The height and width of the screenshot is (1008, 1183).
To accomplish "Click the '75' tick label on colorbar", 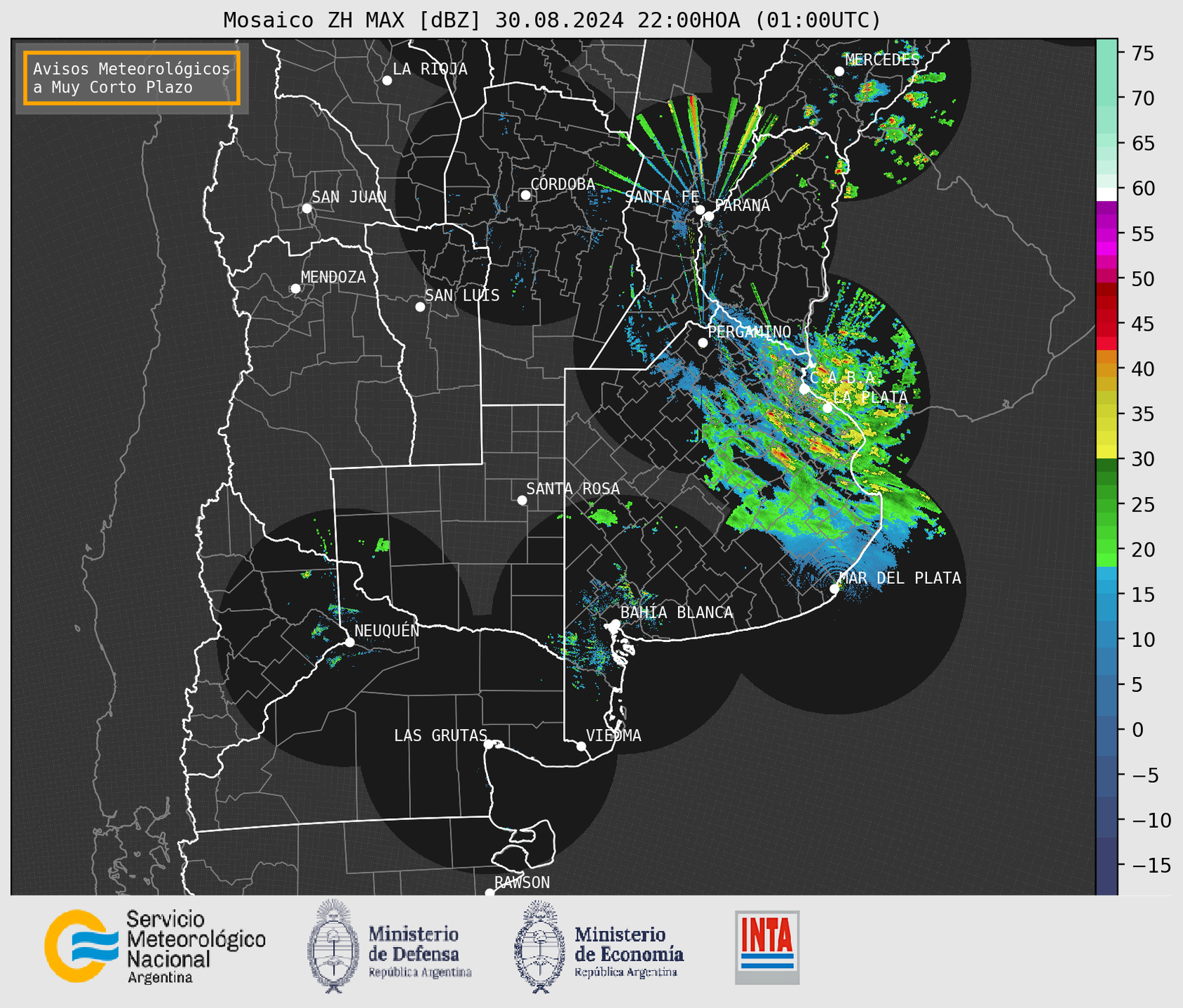I will coord(1143,53).
